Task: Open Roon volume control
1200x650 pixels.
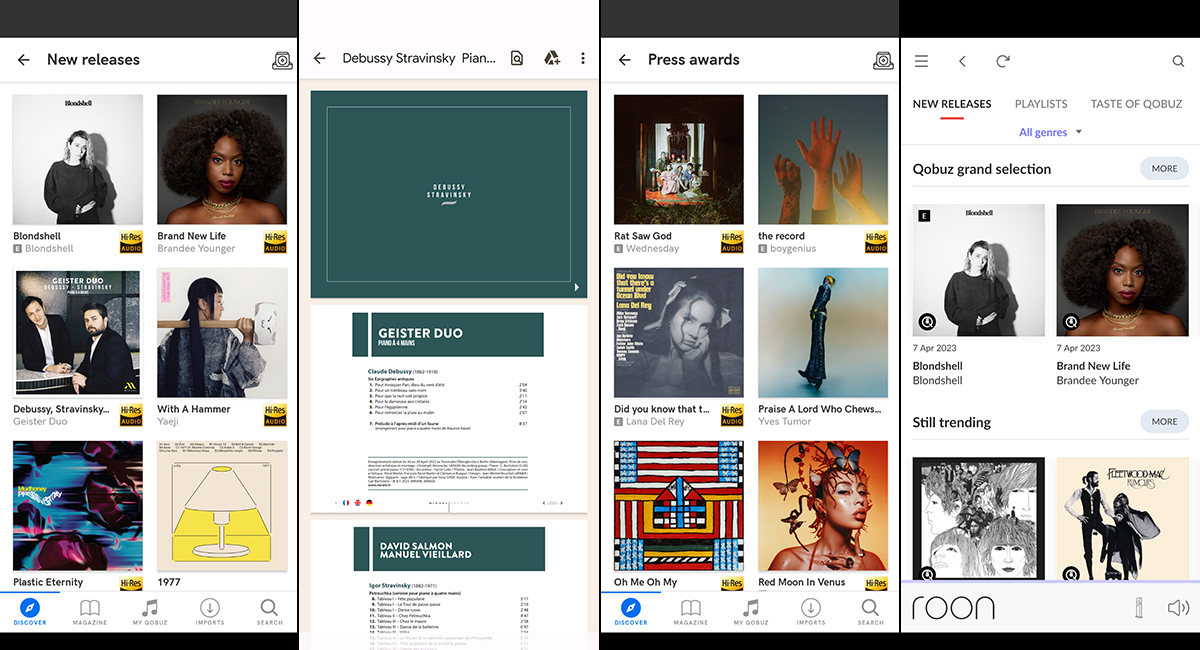Action: click(1178, 607)
